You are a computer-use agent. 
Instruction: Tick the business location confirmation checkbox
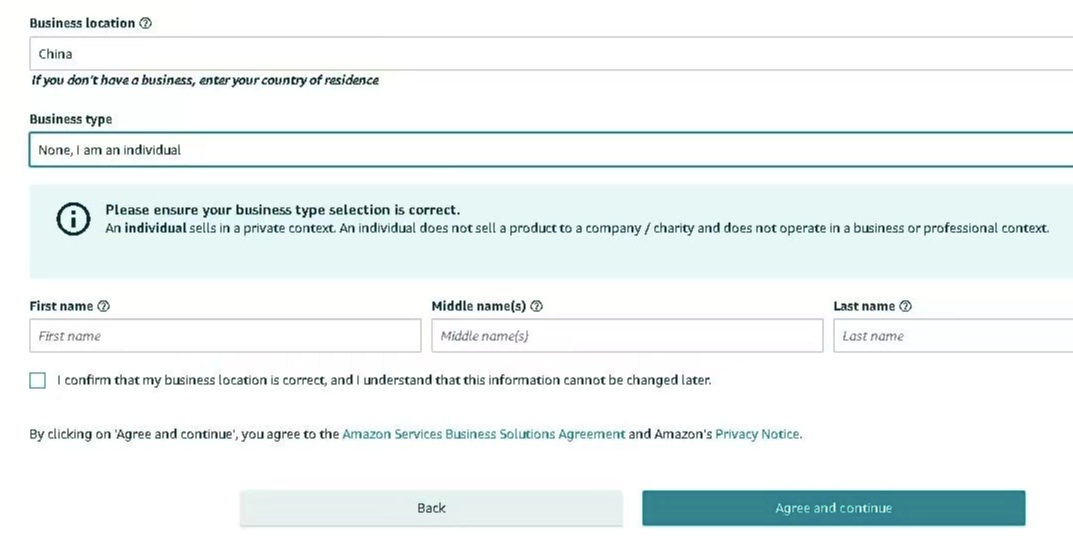coord(38,381)
